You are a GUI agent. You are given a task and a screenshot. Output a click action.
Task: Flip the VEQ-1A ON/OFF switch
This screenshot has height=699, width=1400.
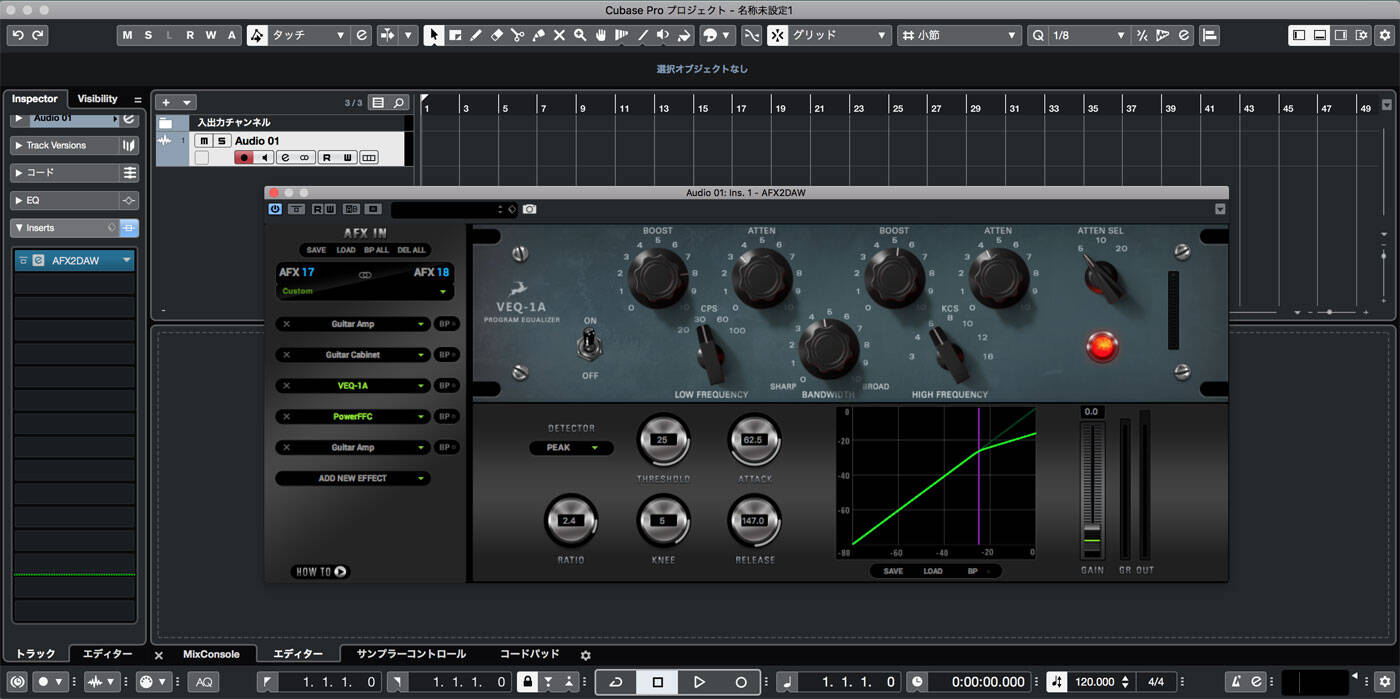coord(590,347)
